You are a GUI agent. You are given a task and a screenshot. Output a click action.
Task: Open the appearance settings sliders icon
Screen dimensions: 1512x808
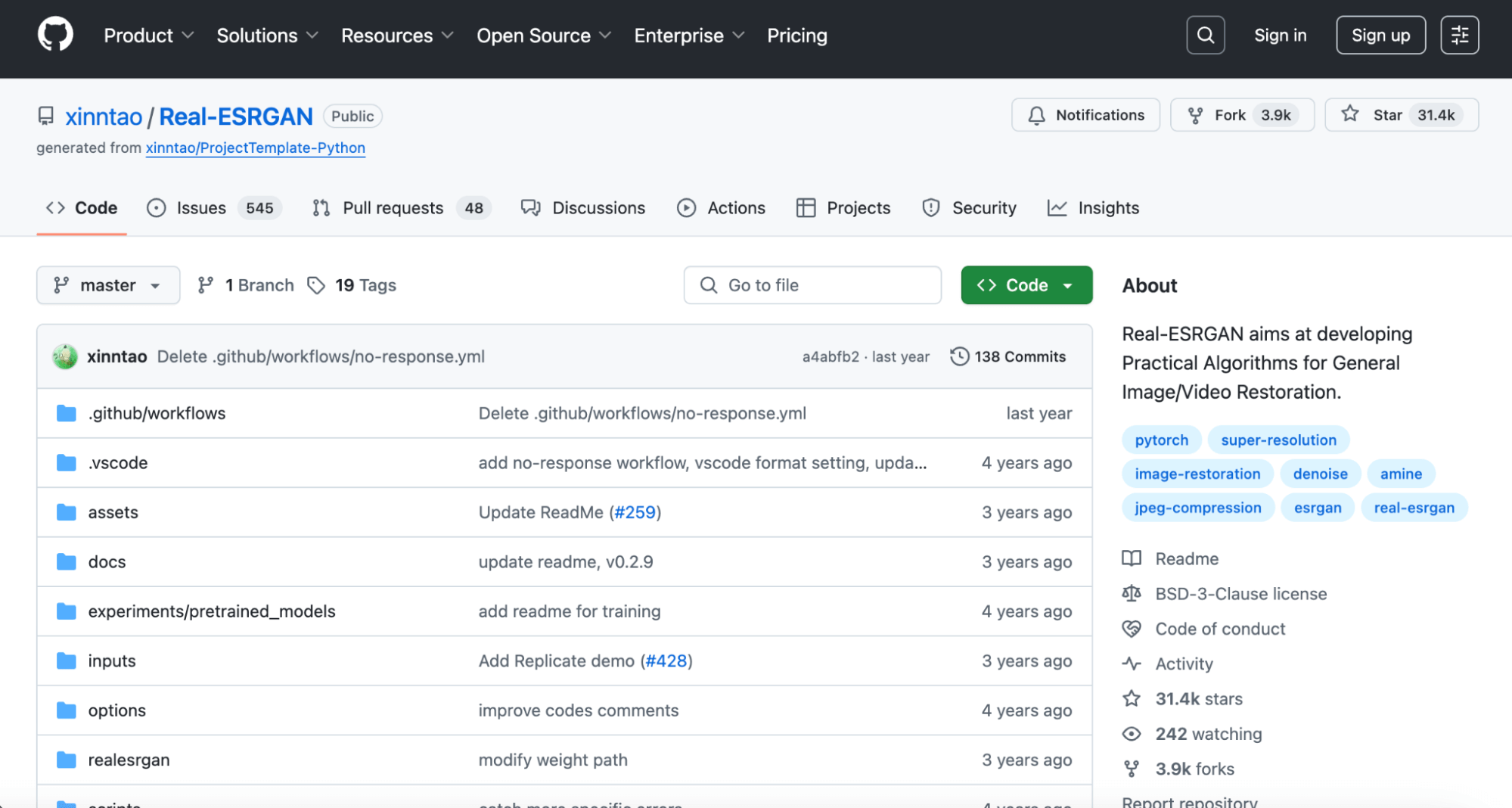point(1459,35)
